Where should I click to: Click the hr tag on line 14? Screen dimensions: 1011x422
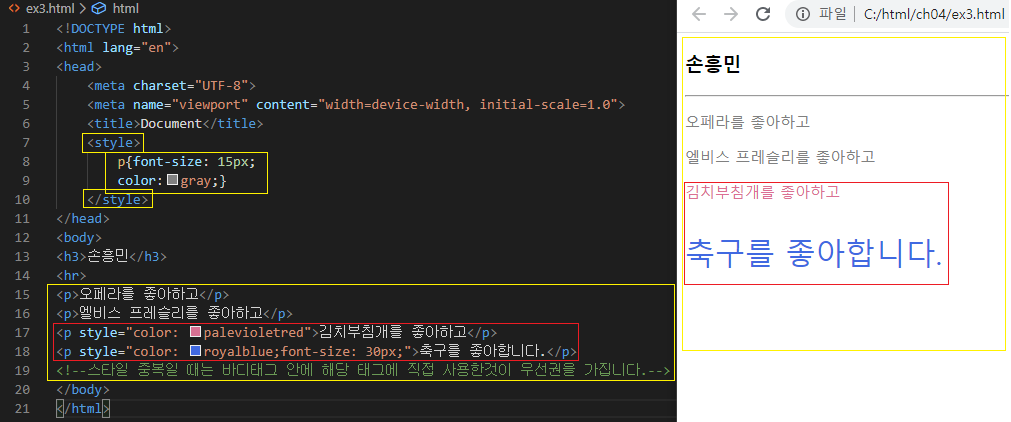coord(71,276)
